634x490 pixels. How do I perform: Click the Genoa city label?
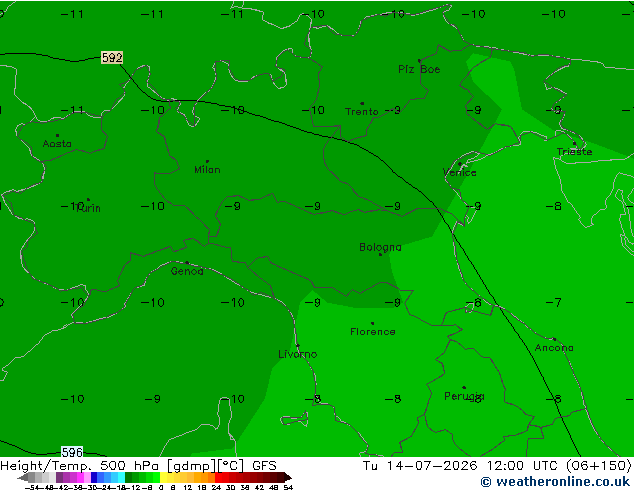pos(187,271)
